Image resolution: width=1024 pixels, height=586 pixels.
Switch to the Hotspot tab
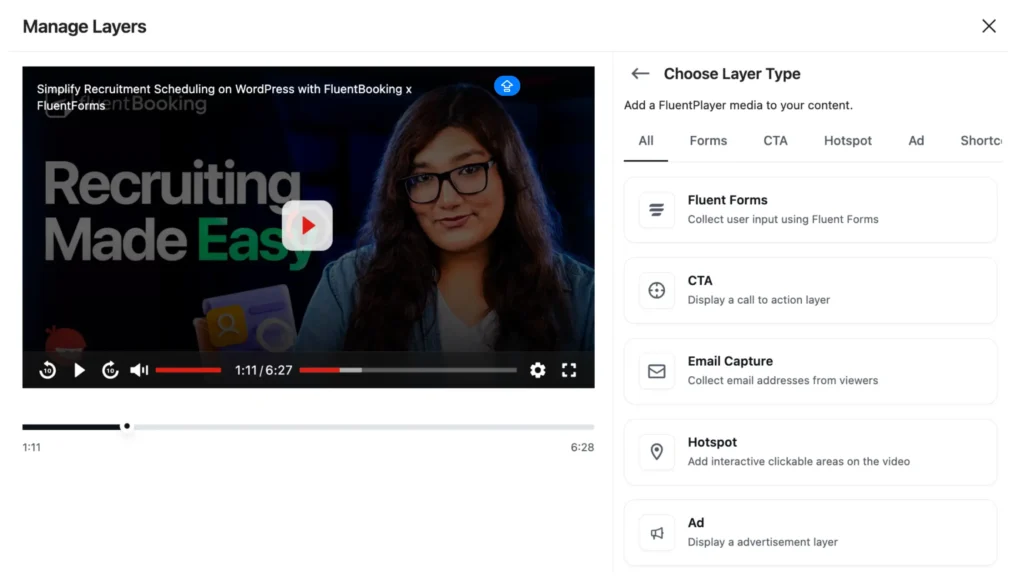click(x=848, y=141)
